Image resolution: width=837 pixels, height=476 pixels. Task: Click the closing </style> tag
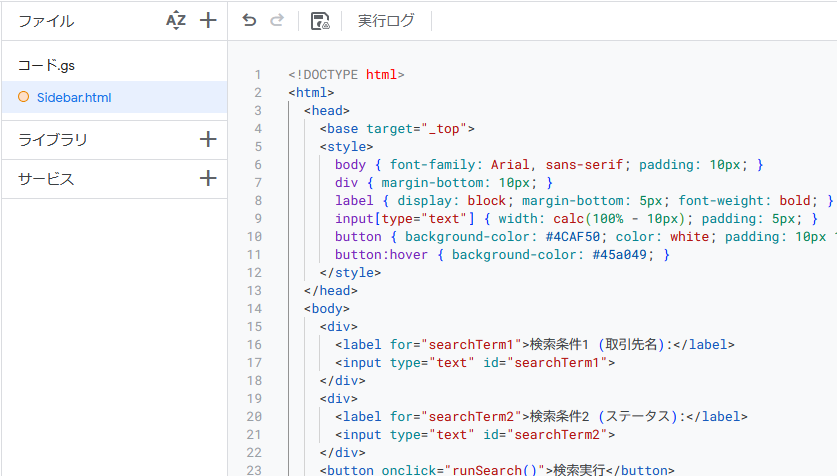click(x=350, y=273)
